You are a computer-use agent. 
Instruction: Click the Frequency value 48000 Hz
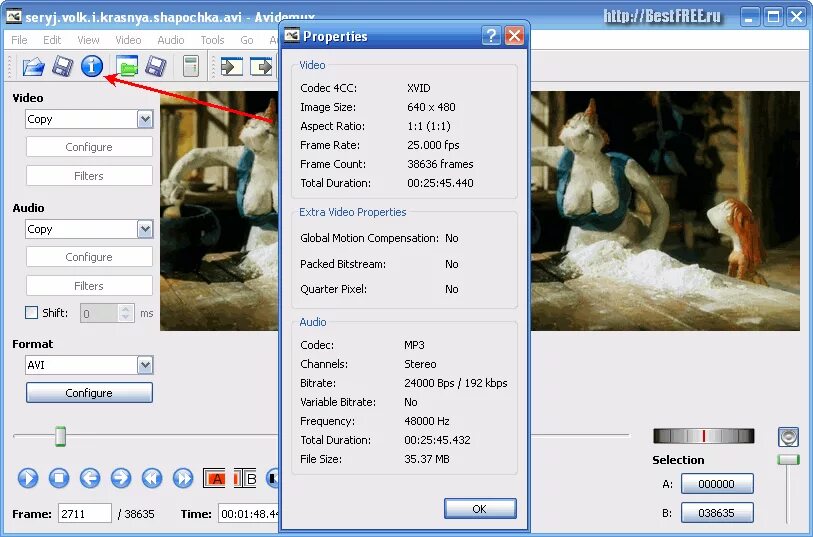click(x=427, y=421)
